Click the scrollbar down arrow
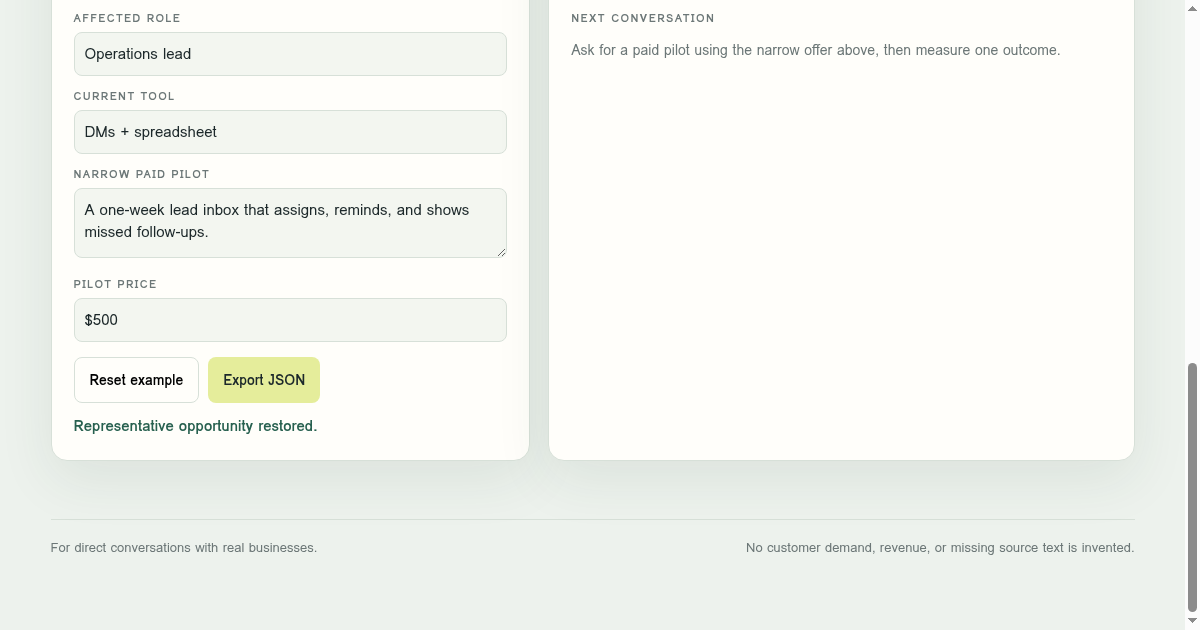The width and height of the screenshot is (1200, 630). pos(1192,622)
